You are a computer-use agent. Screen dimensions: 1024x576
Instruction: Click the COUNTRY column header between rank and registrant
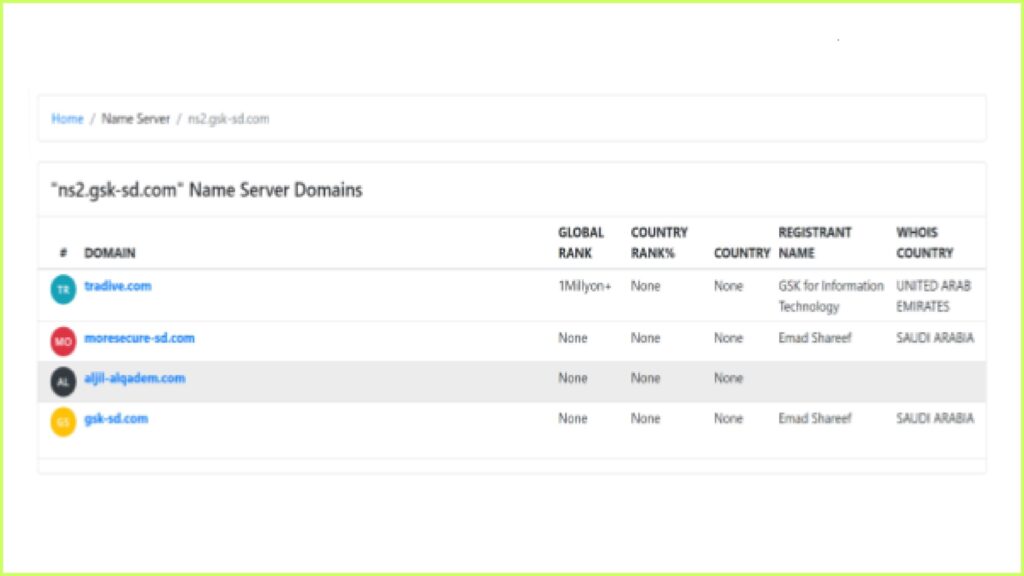(x=742, y=253)
